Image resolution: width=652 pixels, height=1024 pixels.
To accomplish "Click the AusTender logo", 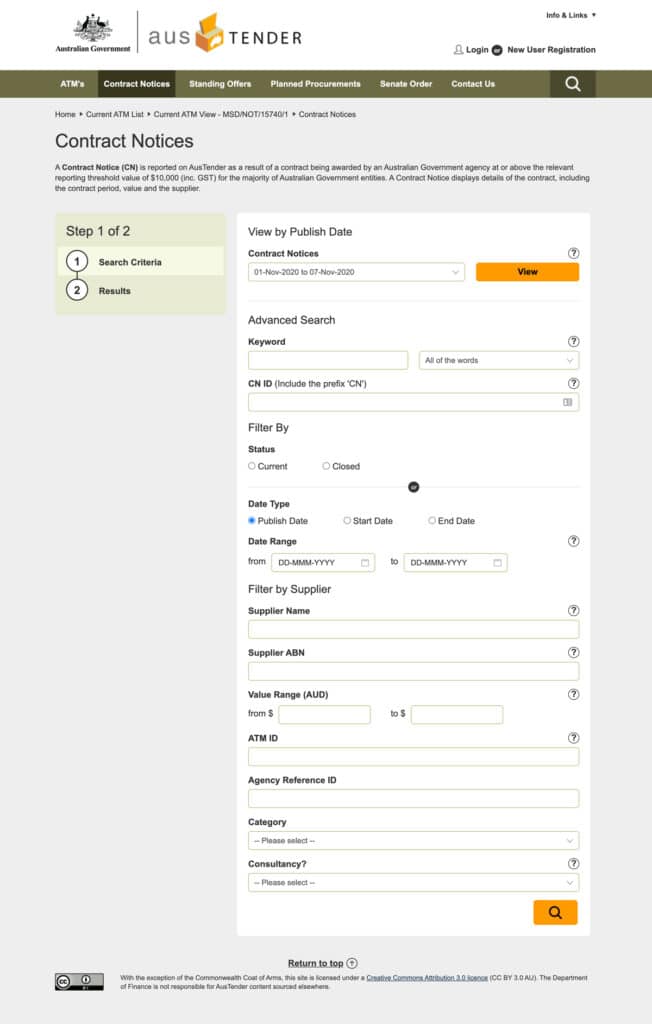I will (x=225, y=35).
